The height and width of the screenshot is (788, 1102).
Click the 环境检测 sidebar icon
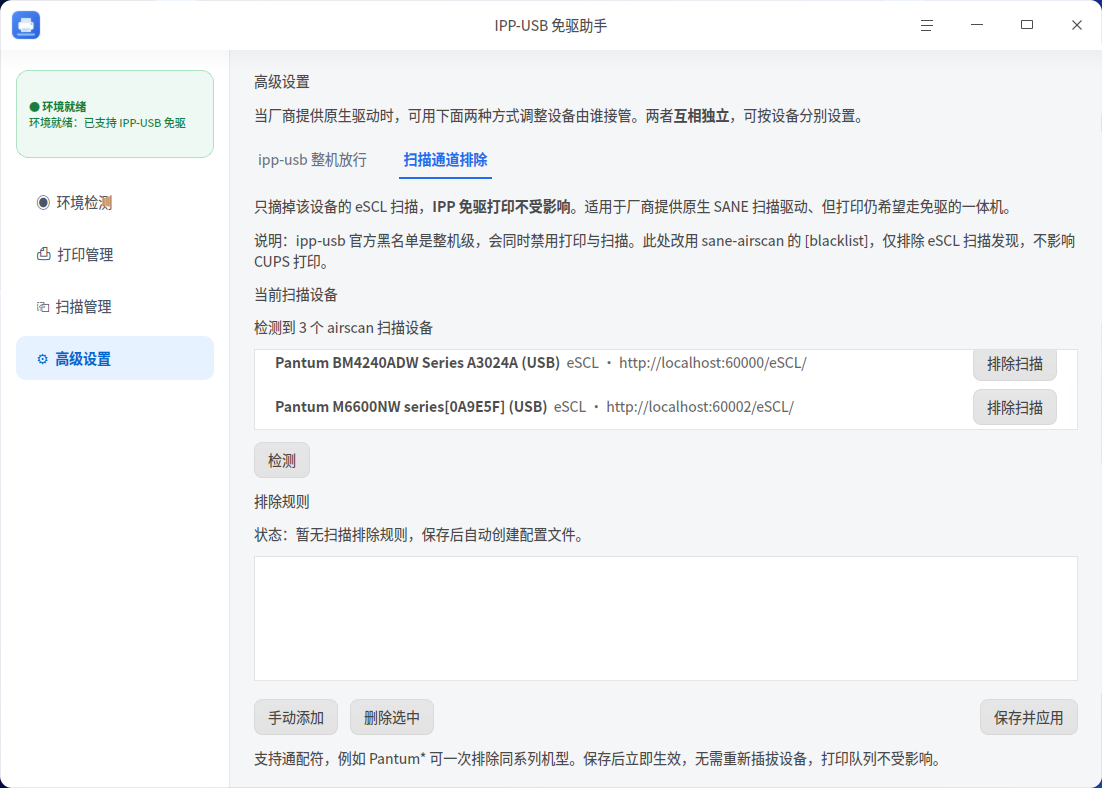pos(43,202)
